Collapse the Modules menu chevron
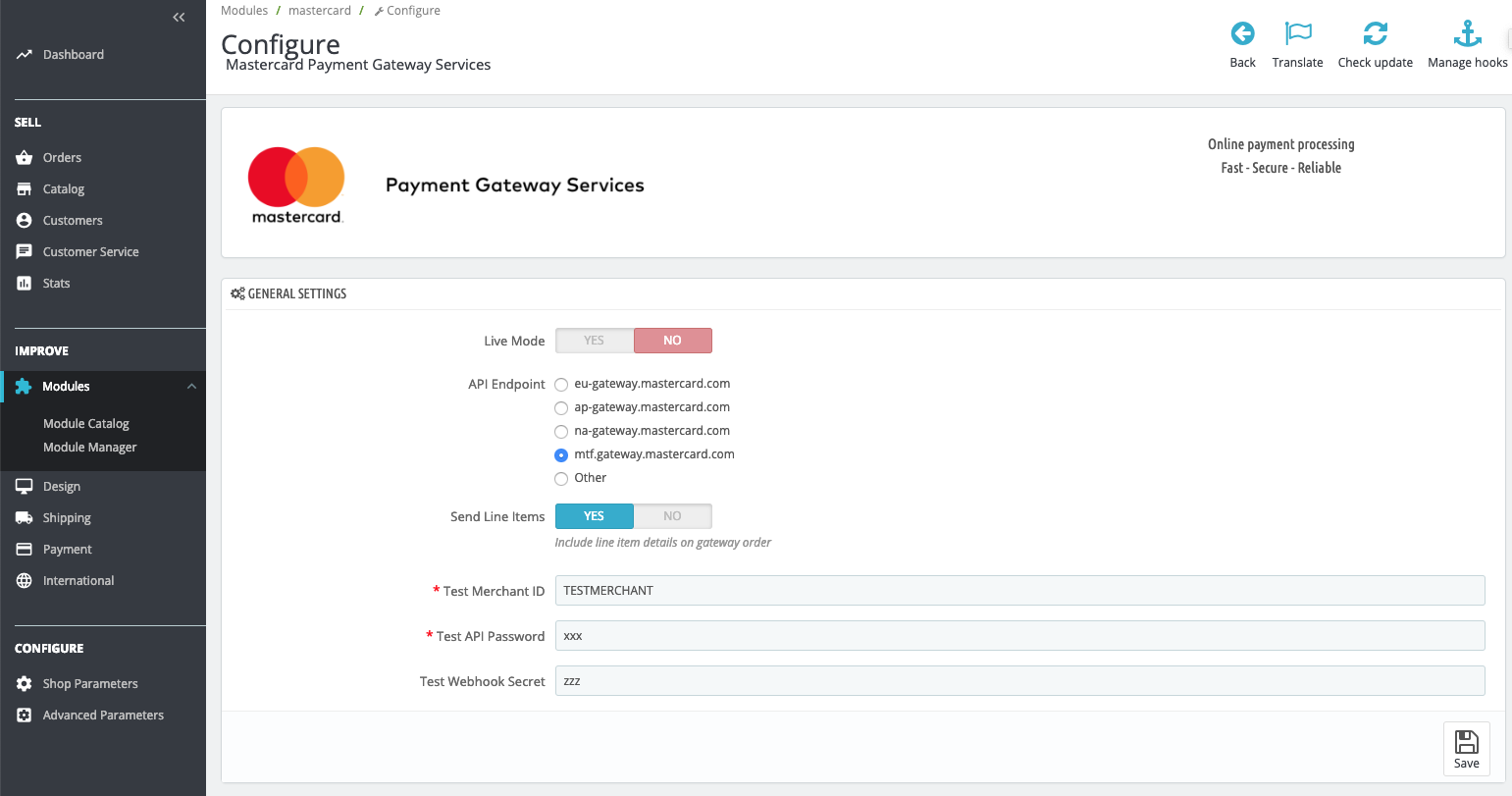This screenshot has height=796, width=1512. click(x=191, y=387)
